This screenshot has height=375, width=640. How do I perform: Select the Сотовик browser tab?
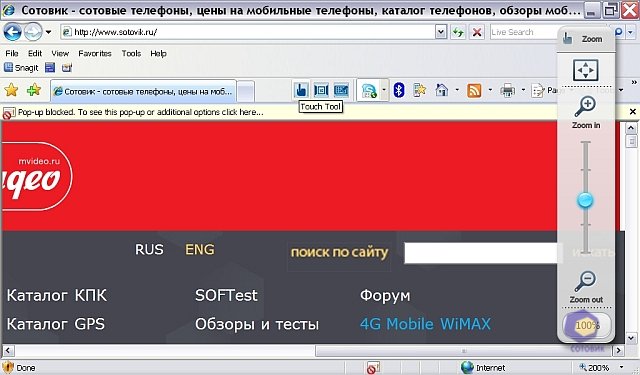143,91
